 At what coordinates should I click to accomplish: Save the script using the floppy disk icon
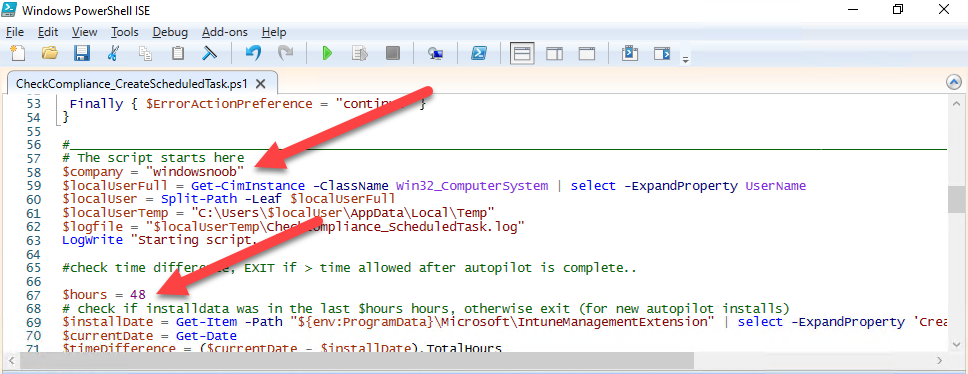[x=82, y=54]
